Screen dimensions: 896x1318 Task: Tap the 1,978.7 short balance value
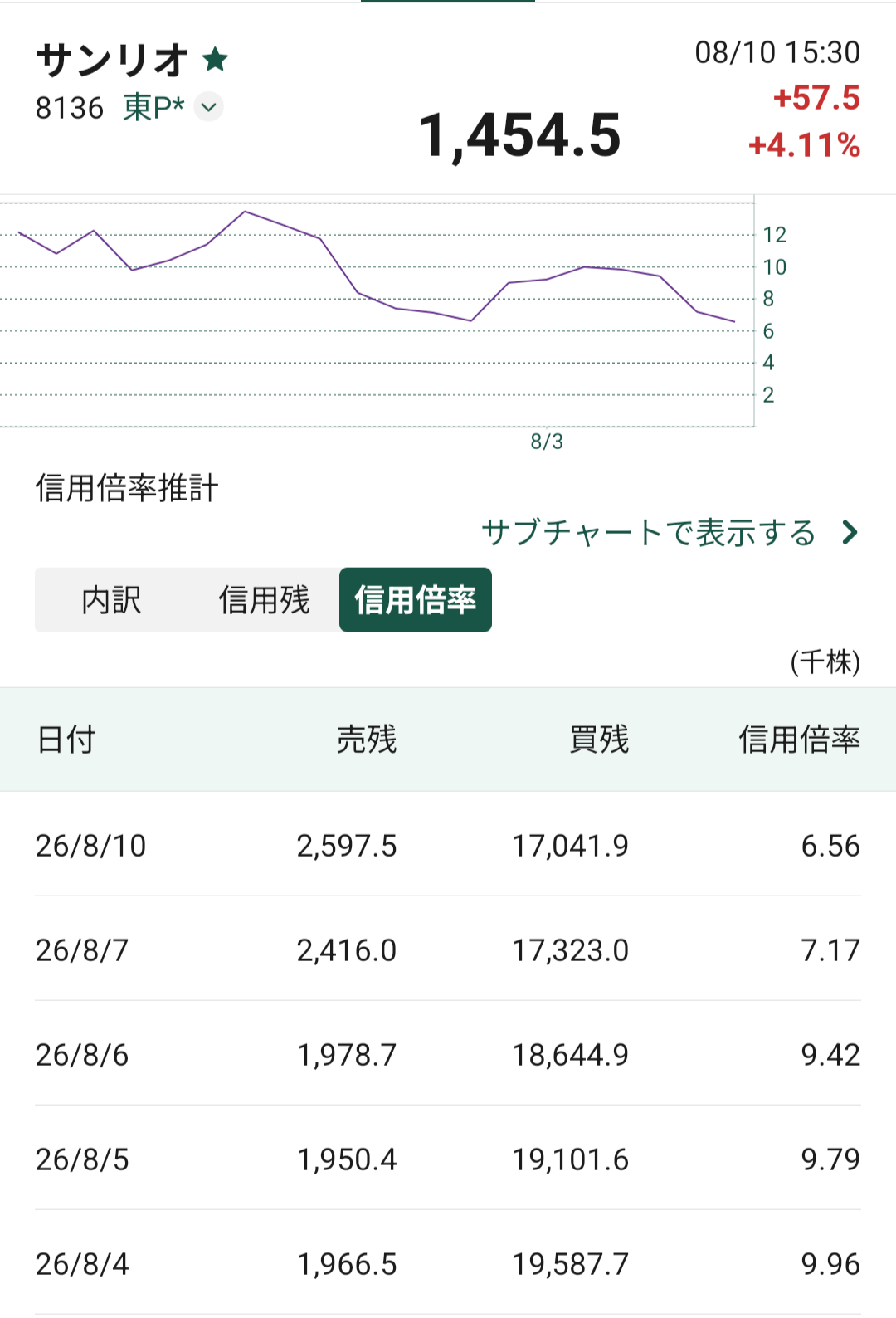[x=347, y=1055]
